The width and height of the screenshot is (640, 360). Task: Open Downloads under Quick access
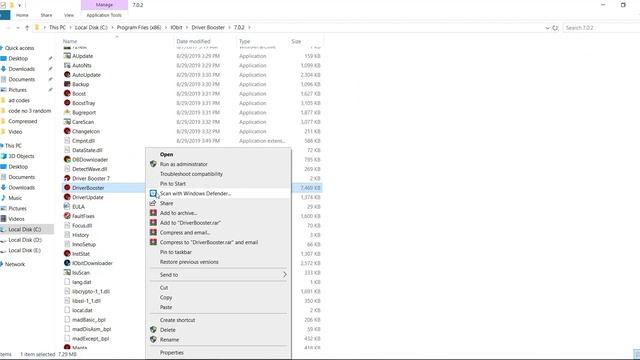coord(22,69)
